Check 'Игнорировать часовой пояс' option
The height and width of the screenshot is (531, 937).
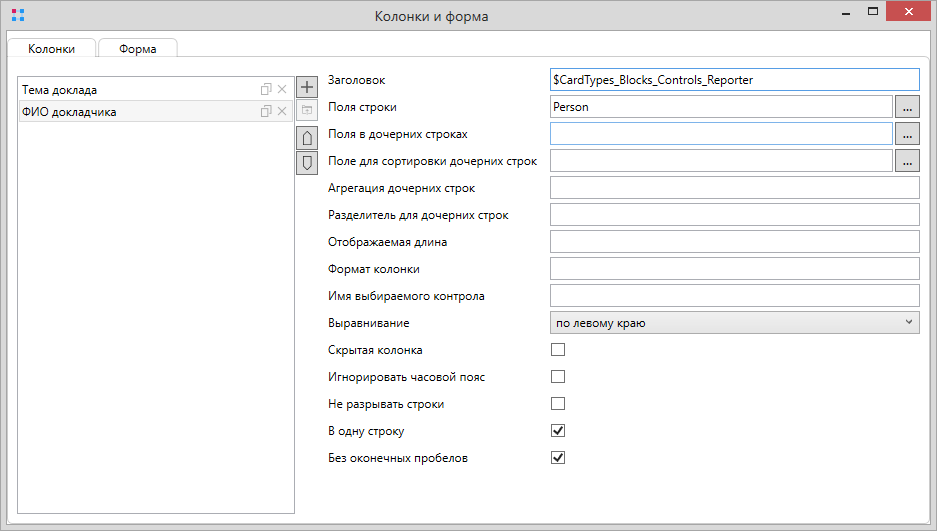tap(558, 377)
